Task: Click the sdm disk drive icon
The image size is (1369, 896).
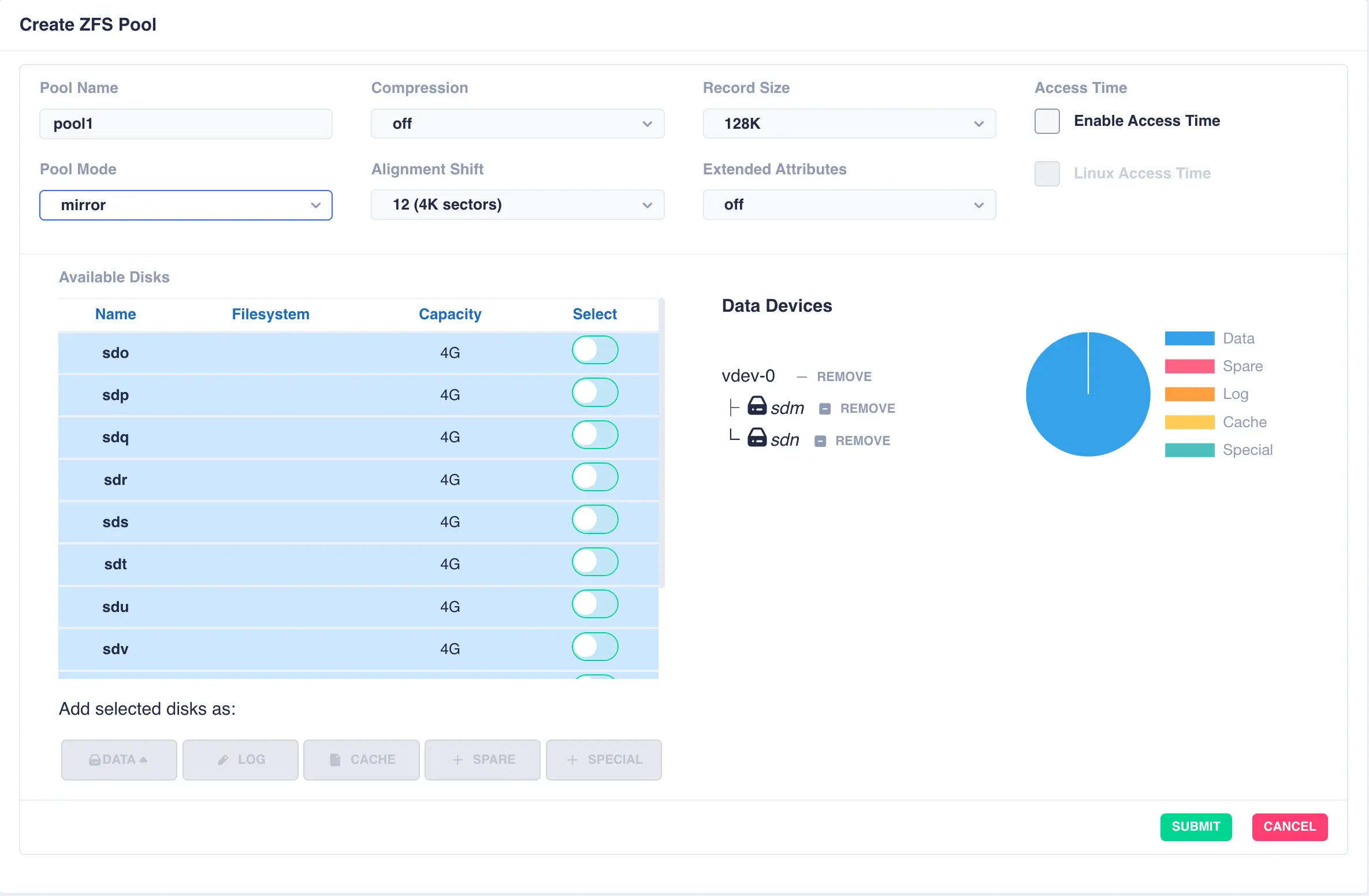Action: 757,406
